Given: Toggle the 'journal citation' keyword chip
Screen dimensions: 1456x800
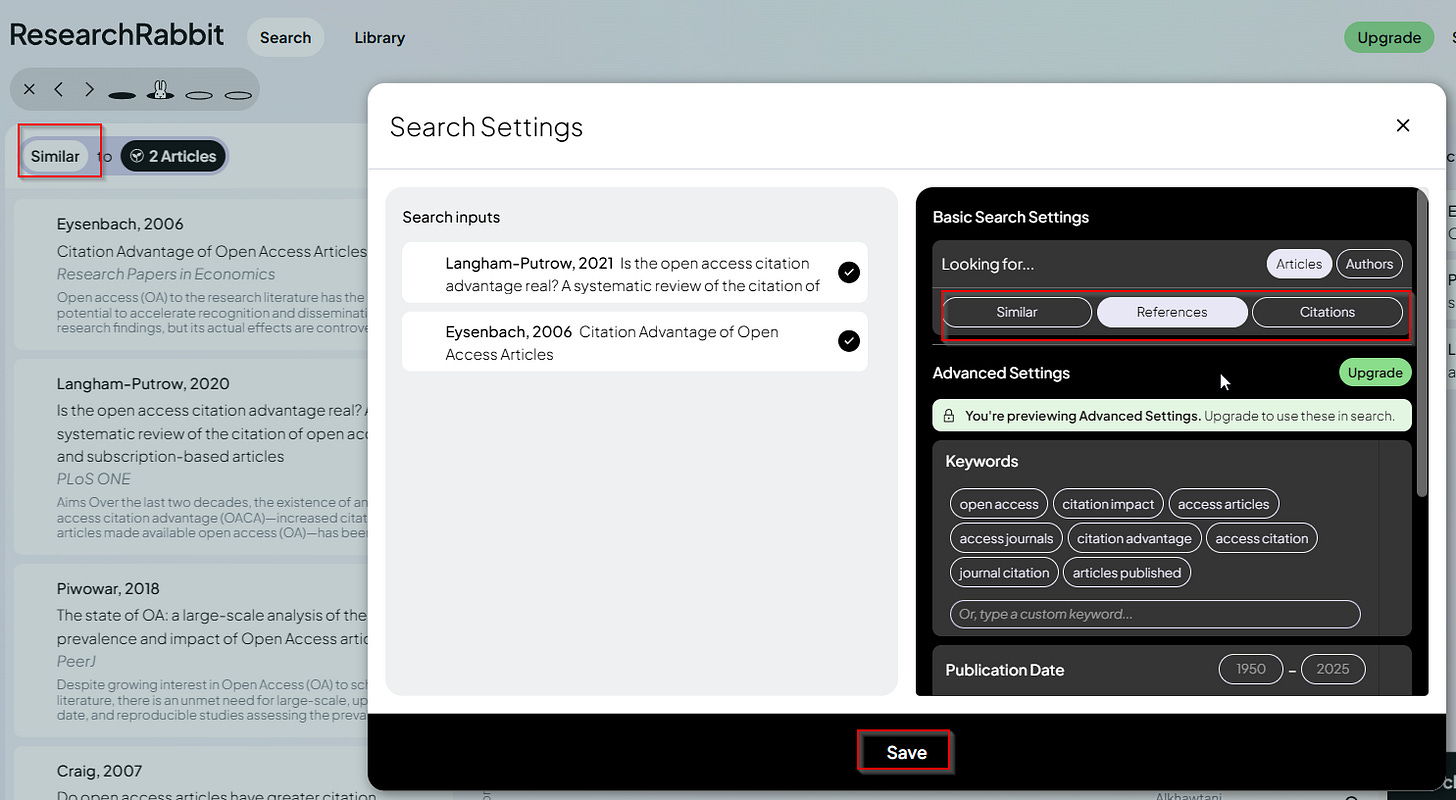Looking at the screenshot, I should pyautogui.click(x=1004, y=573).
